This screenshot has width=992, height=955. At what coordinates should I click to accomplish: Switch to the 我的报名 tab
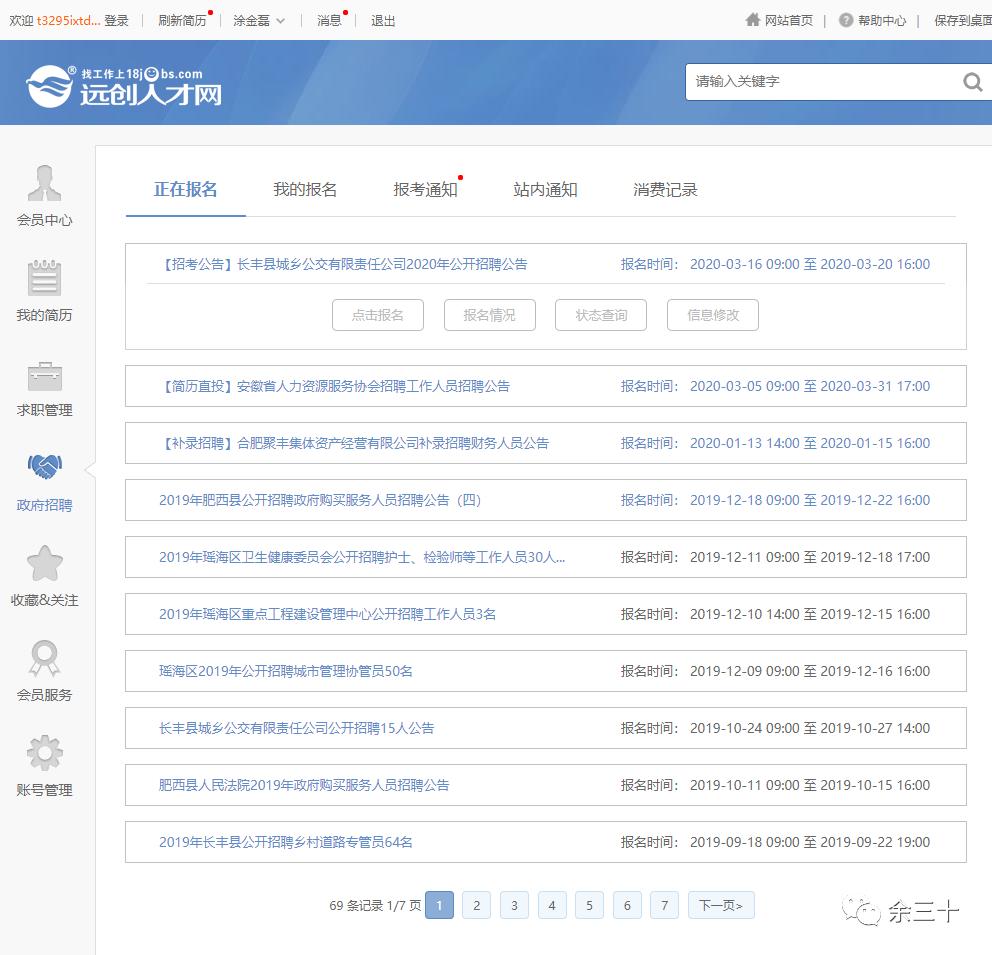click(305, 189)
